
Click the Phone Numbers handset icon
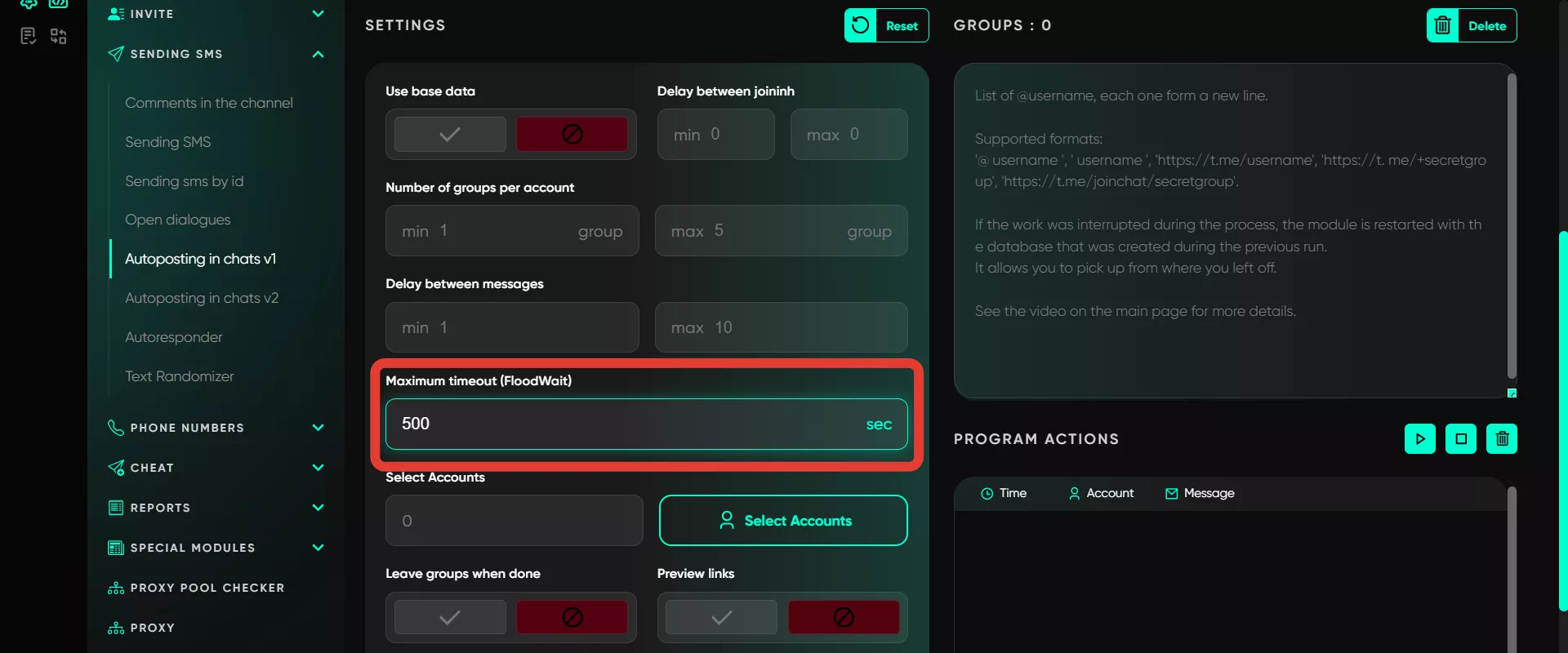tap(116, 428)
